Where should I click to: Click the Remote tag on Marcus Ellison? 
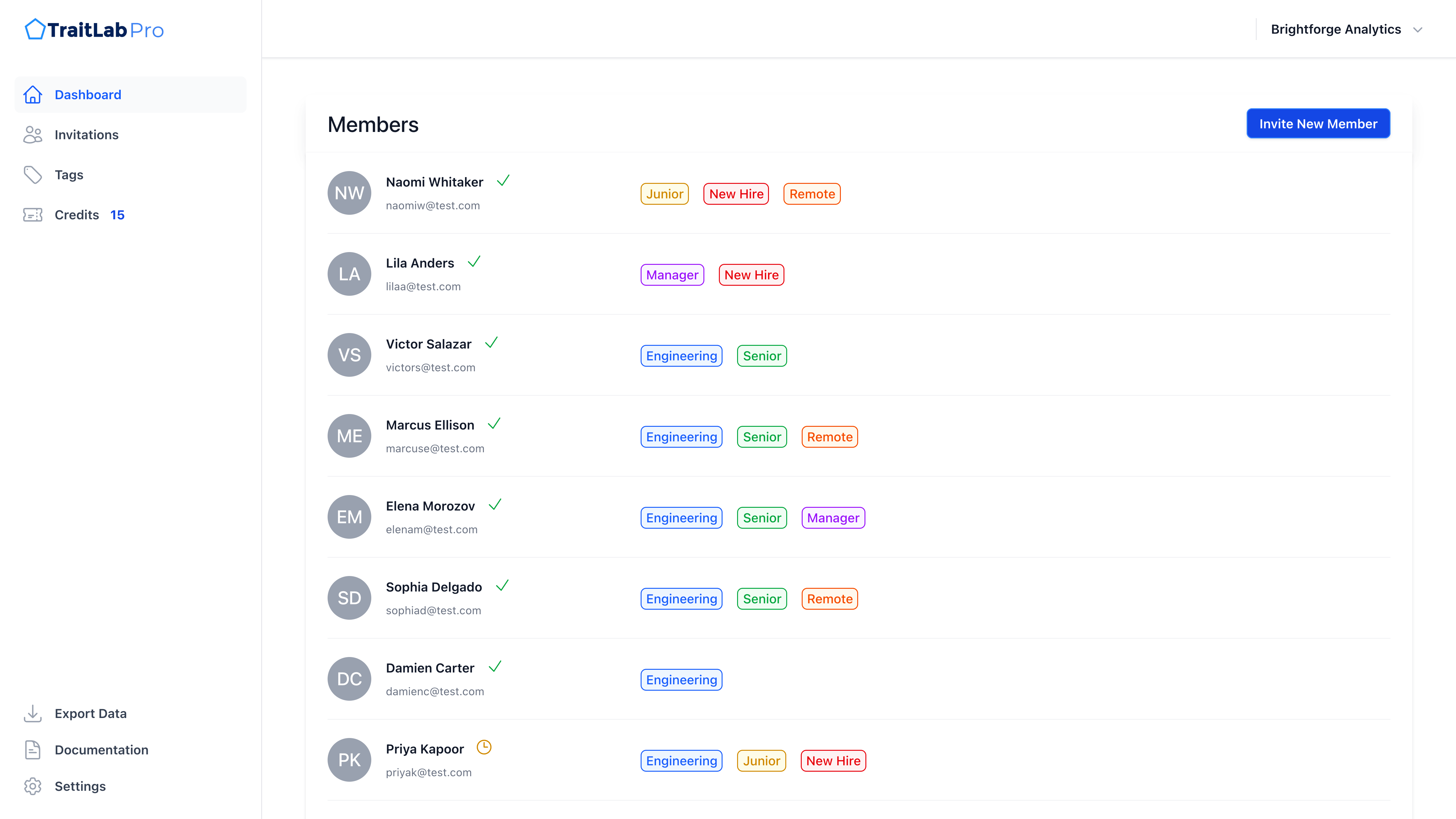tap(829, 437)
